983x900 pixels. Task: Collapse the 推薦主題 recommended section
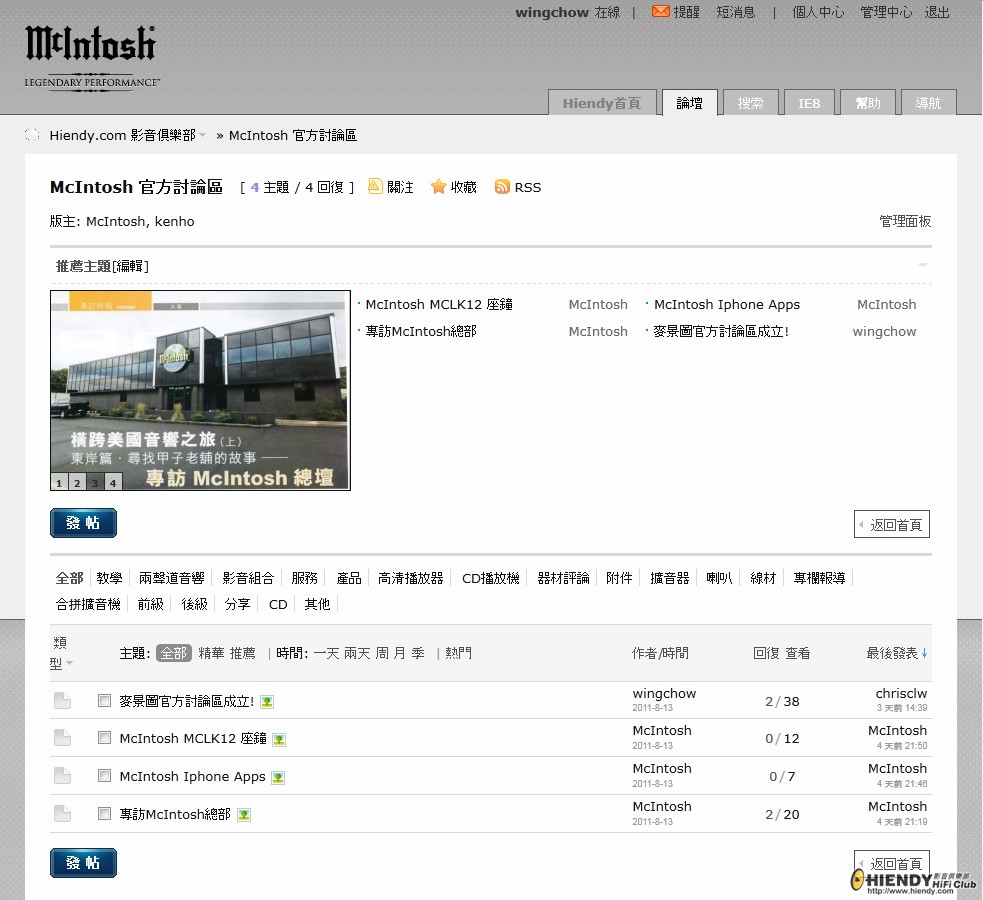[x=922, y=265]
